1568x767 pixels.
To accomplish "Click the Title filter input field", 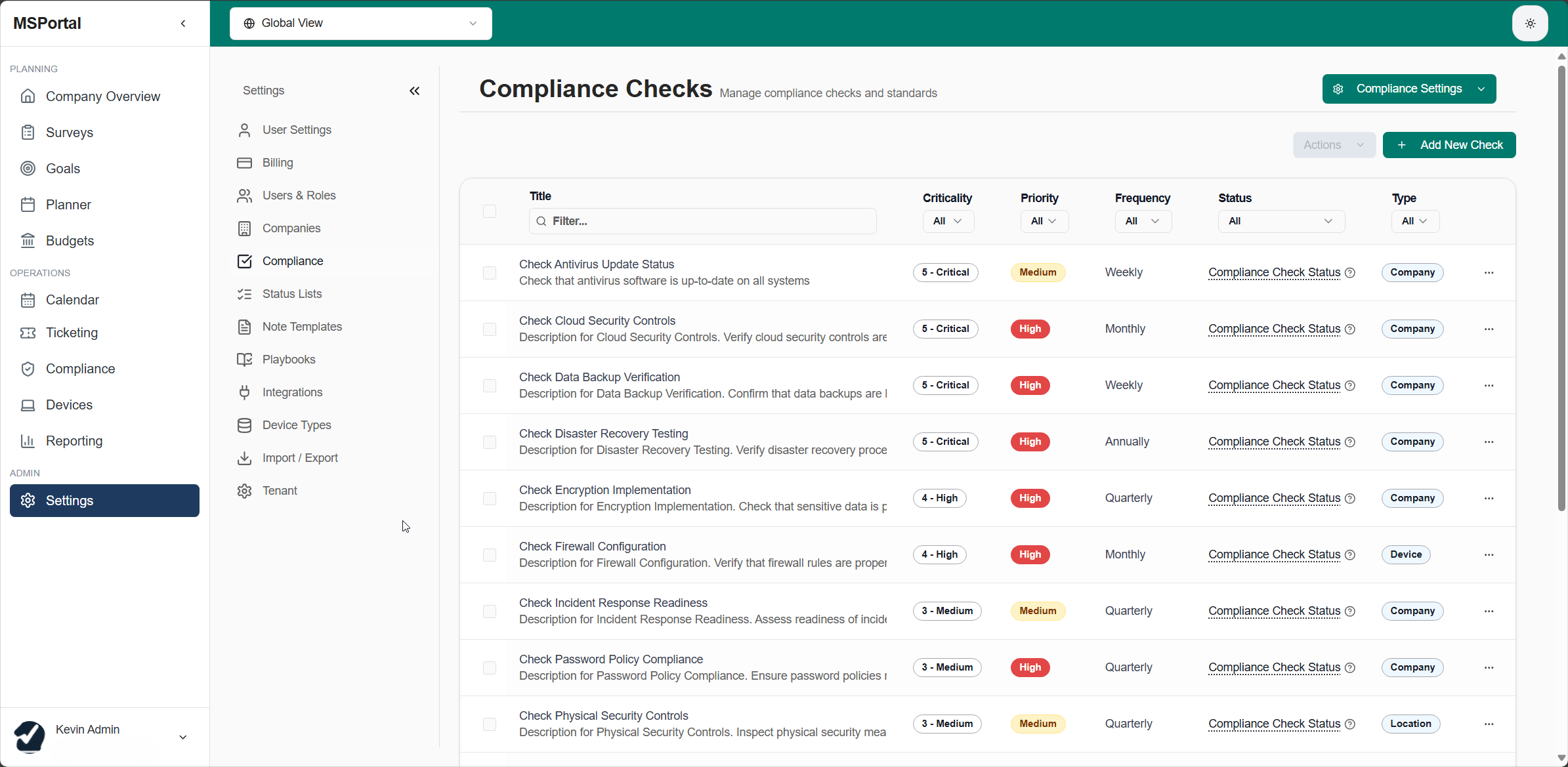I will point(702,221).
